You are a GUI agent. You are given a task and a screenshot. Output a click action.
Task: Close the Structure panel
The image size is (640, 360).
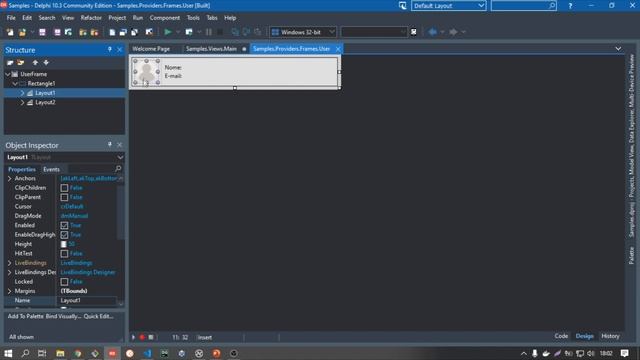[120, 49]
